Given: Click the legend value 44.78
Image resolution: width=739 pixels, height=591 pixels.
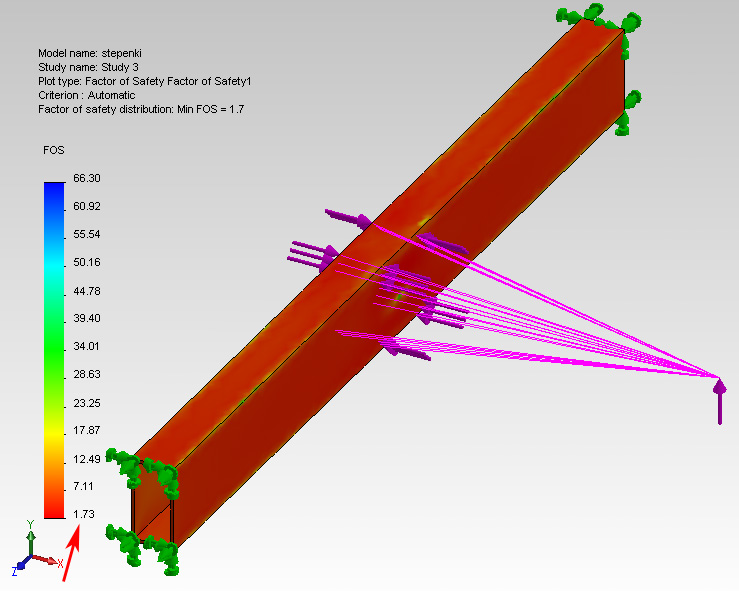Looking at the screenshot, I should [87, 291].
